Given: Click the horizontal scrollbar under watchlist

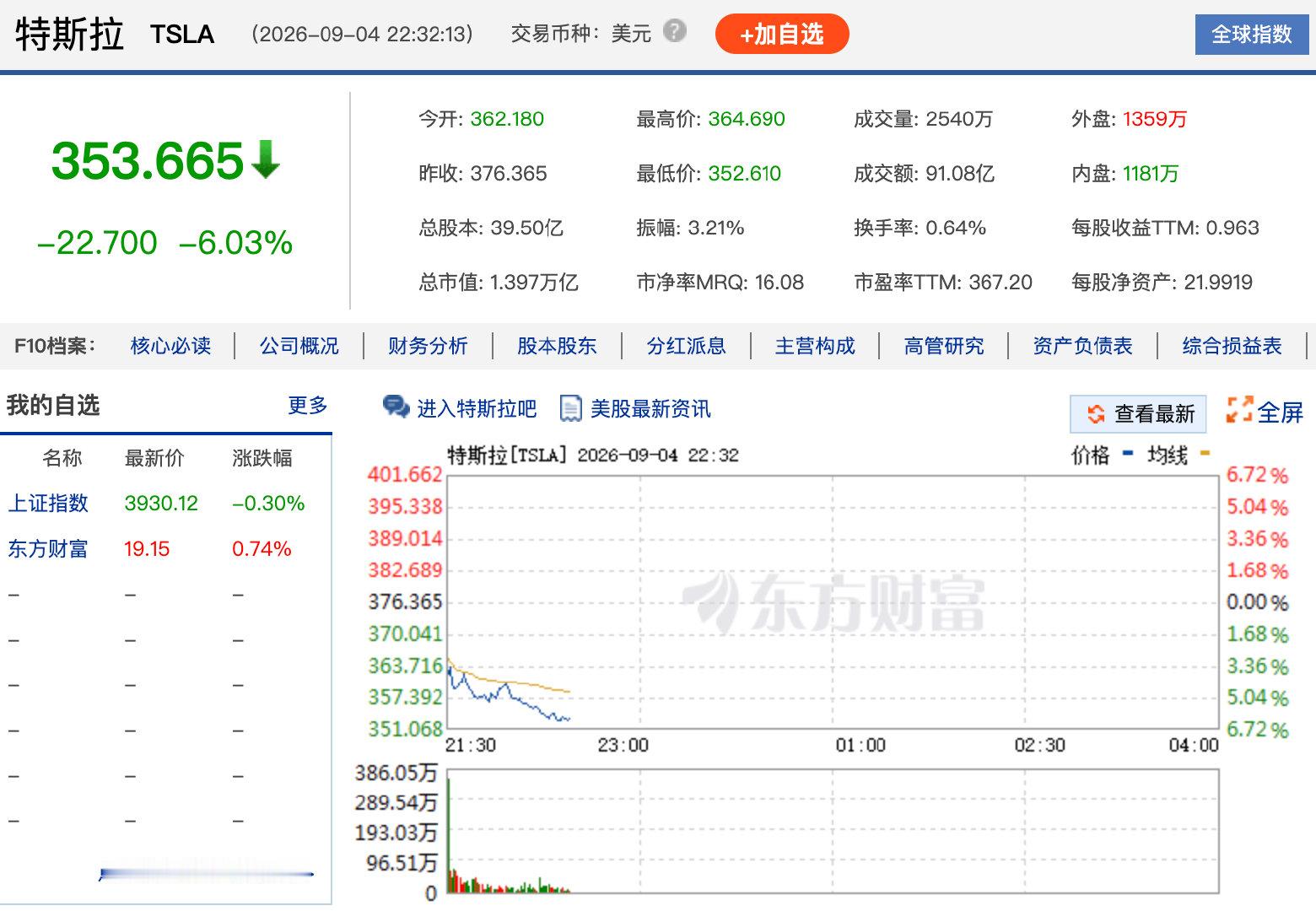Looking at the screenshot, I should tap(207, 874).
